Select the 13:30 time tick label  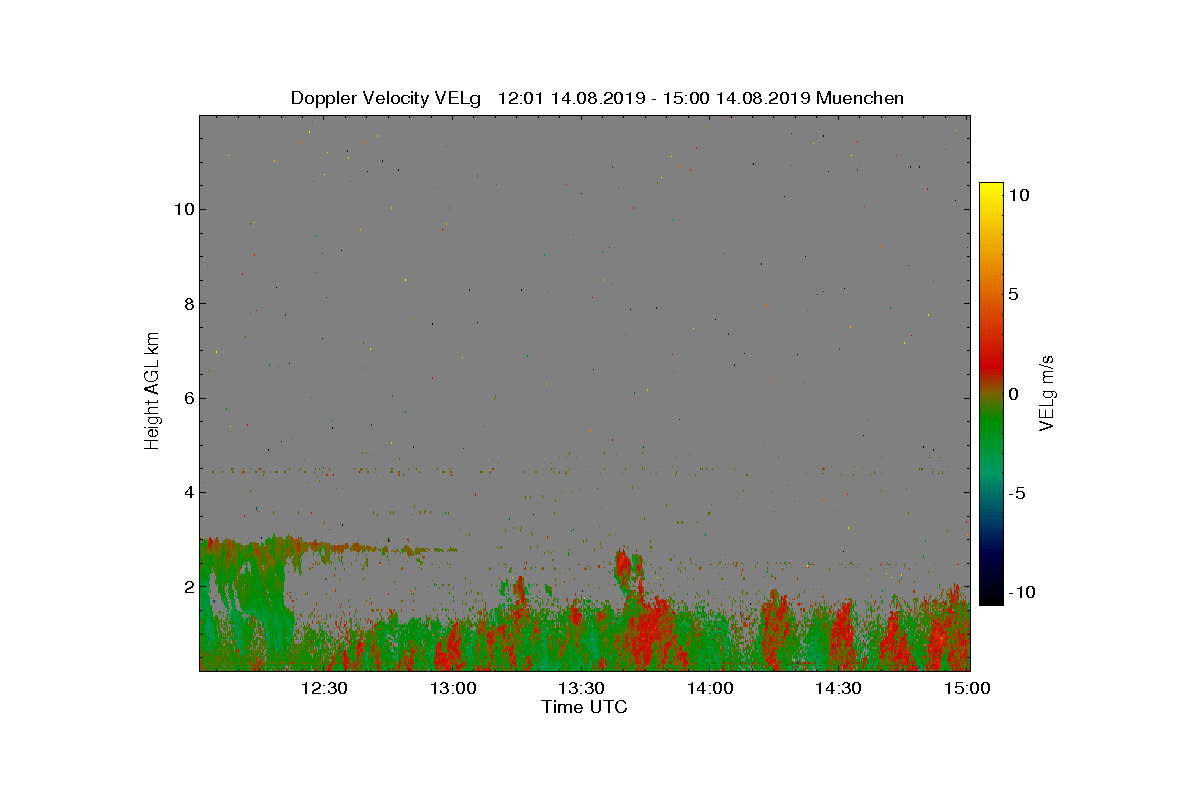tap(581, 688)
